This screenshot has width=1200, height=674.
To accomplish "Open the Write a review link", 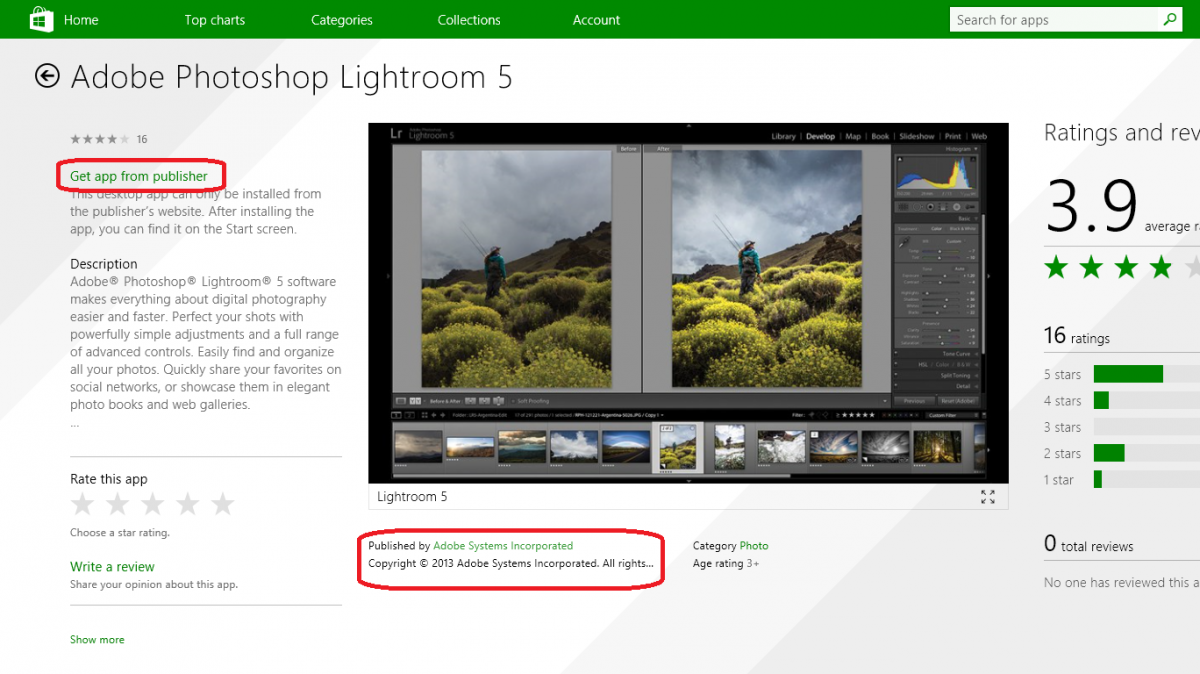I will pyautogui.click(x=112, y=567).
